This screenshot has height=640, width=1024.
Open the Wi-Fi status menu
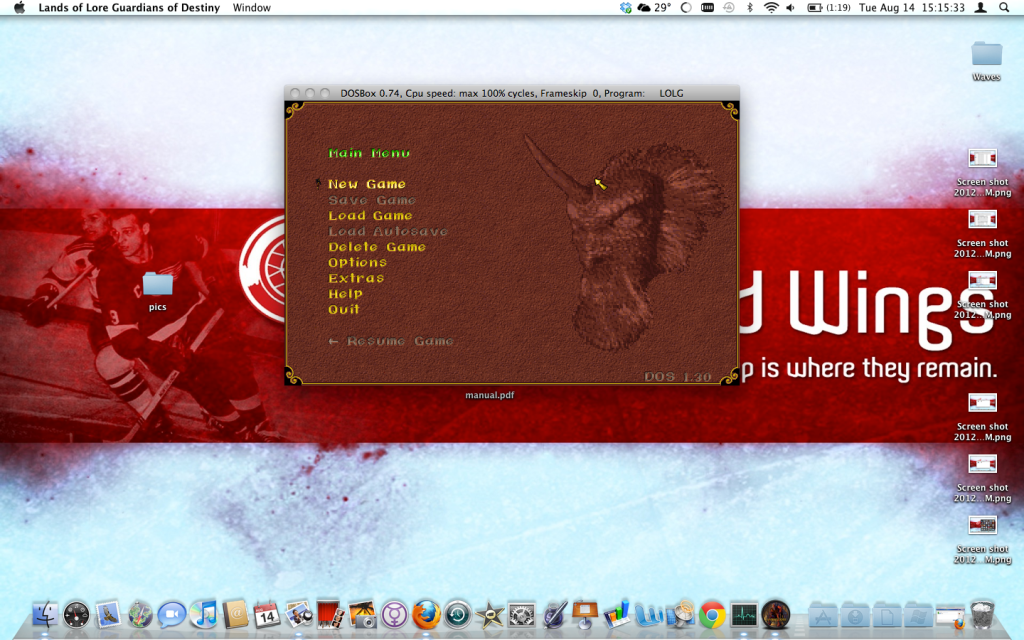pos(771,8)
